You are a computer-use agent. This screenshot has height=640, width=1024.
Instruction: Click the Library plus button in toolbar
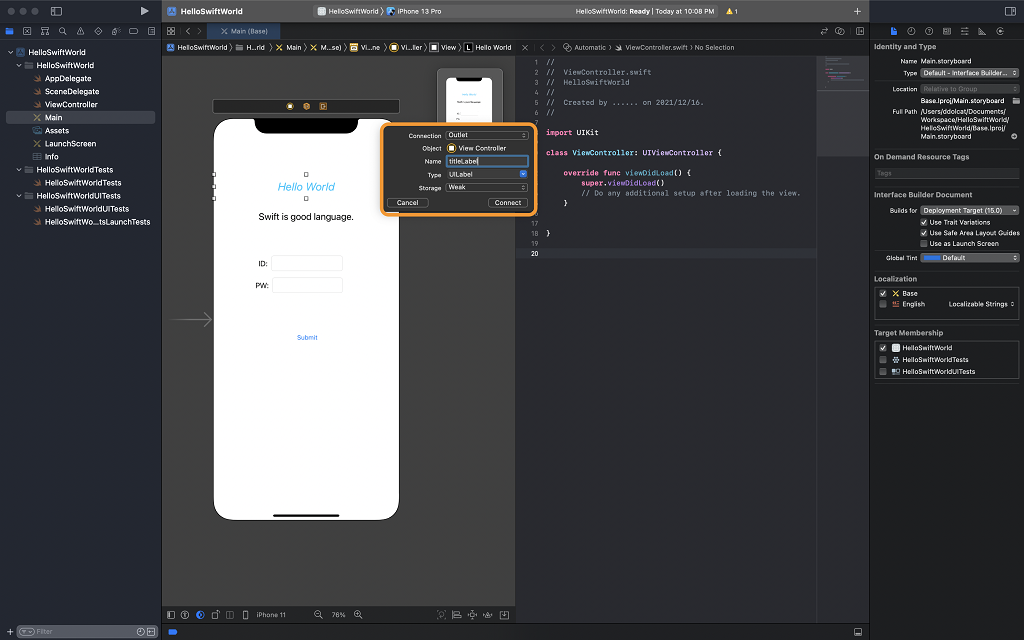coord(857,11)
